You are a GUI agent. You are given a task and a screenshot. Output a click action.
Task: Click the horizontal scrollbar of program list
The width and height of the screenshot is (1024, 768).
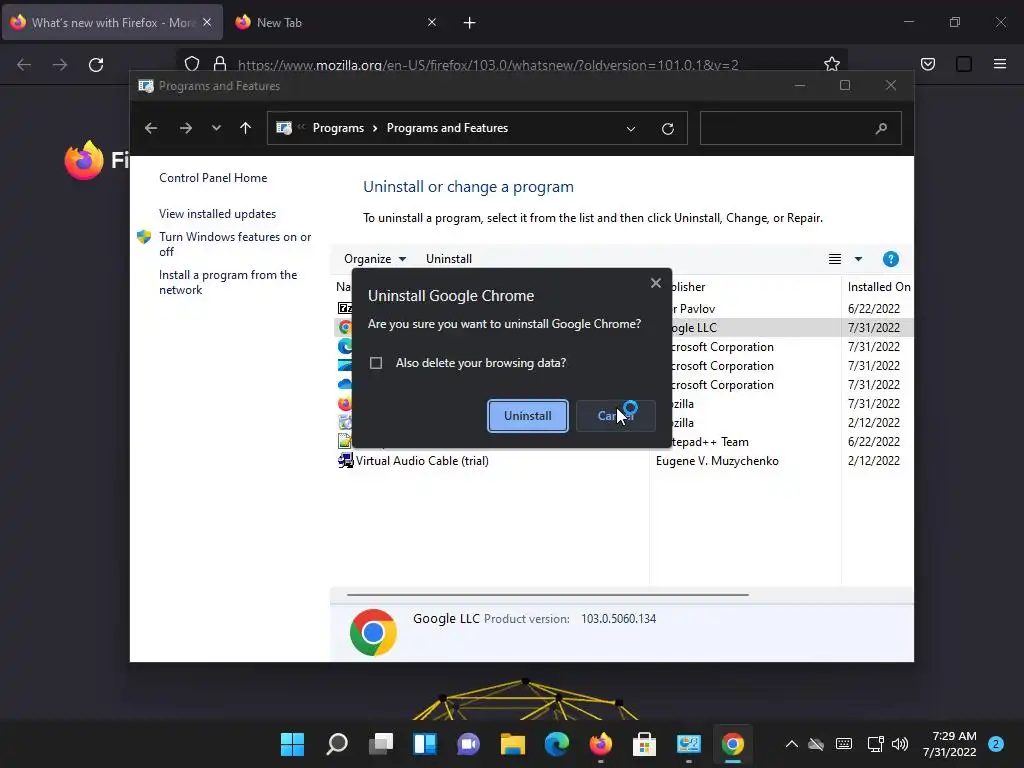(x=547, y=595)
